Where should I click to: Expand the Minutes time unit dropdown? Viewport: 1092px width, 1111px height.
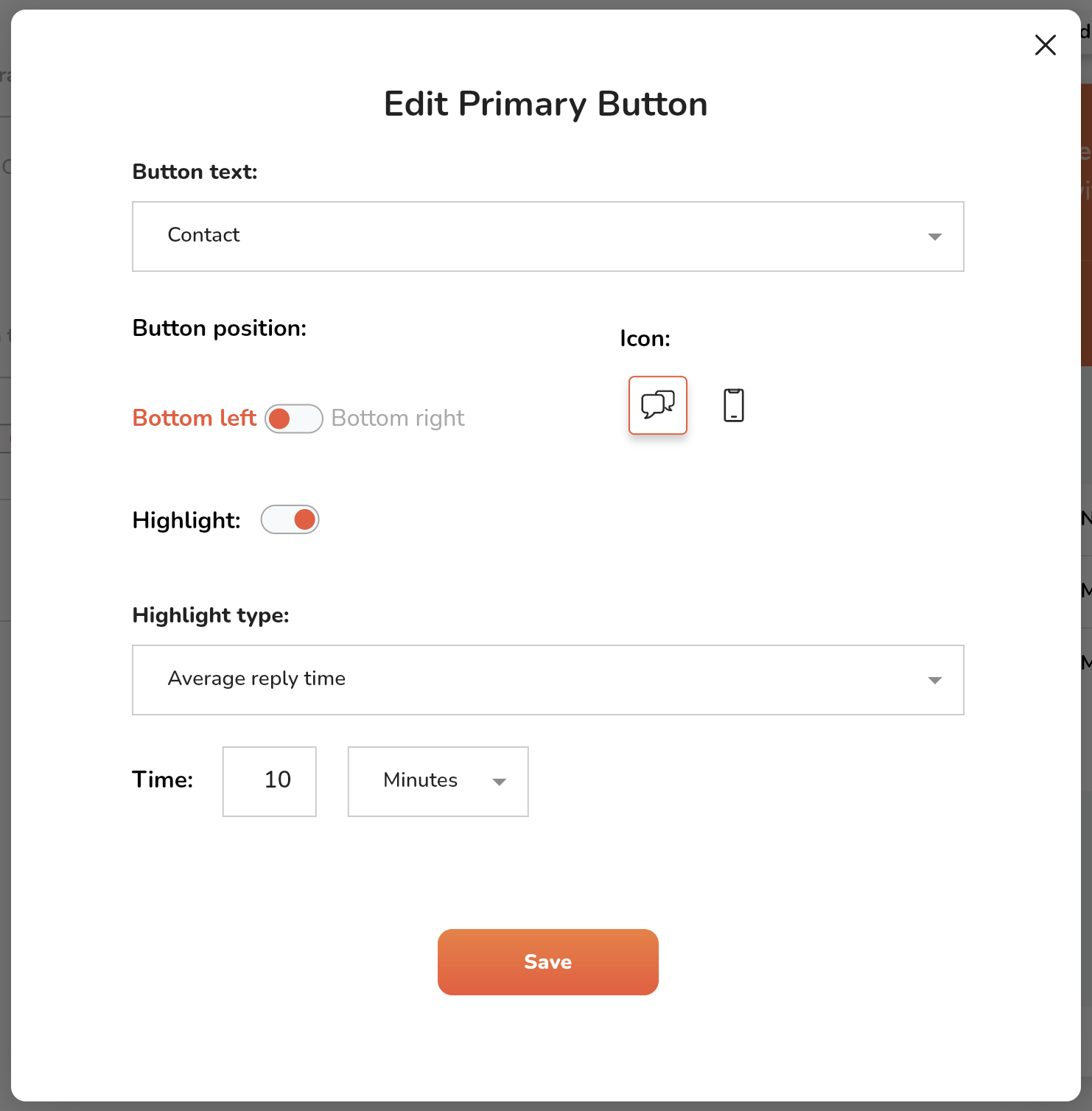click(x=438, y=781)
